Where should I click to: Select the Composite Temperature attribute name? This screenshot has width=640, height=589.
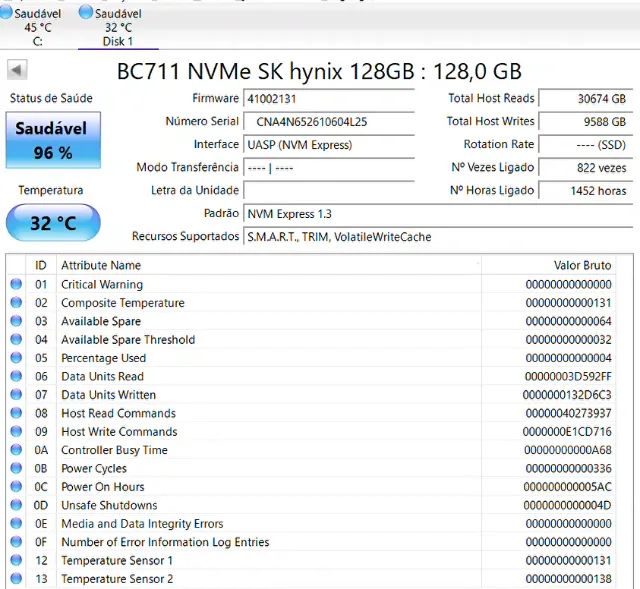click(x=123, y=303)
